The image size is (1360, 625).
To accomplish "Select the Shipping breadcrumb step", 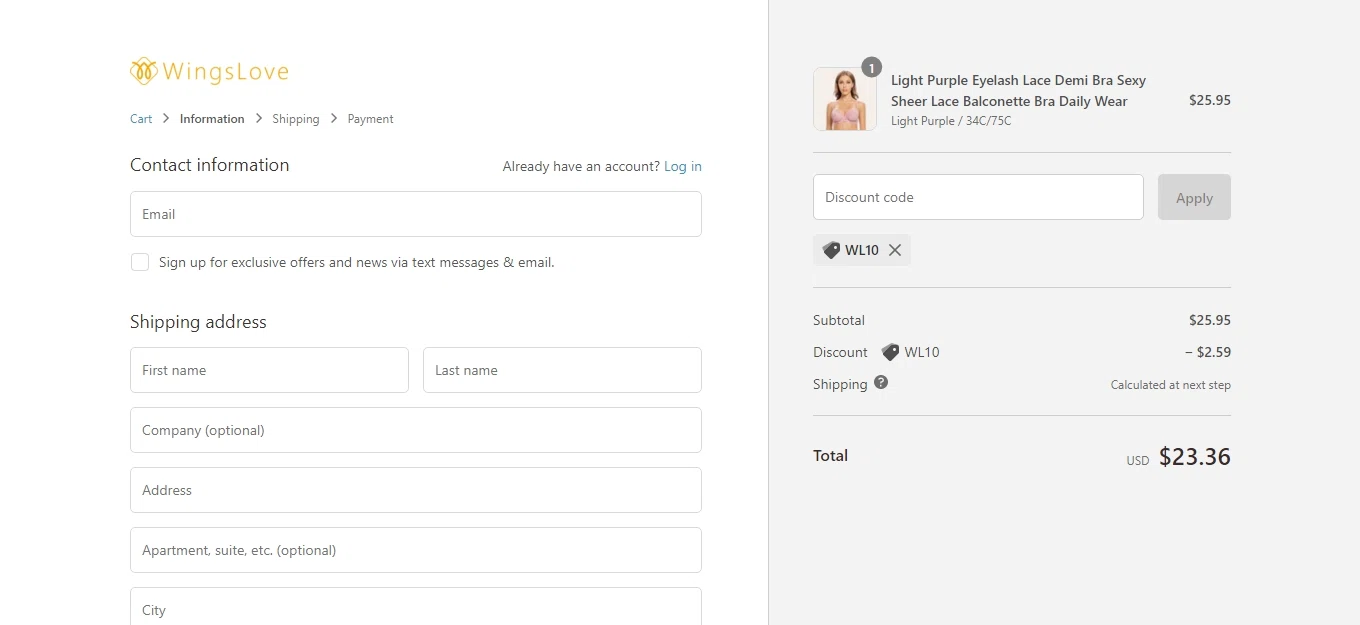I will [296, 119].
